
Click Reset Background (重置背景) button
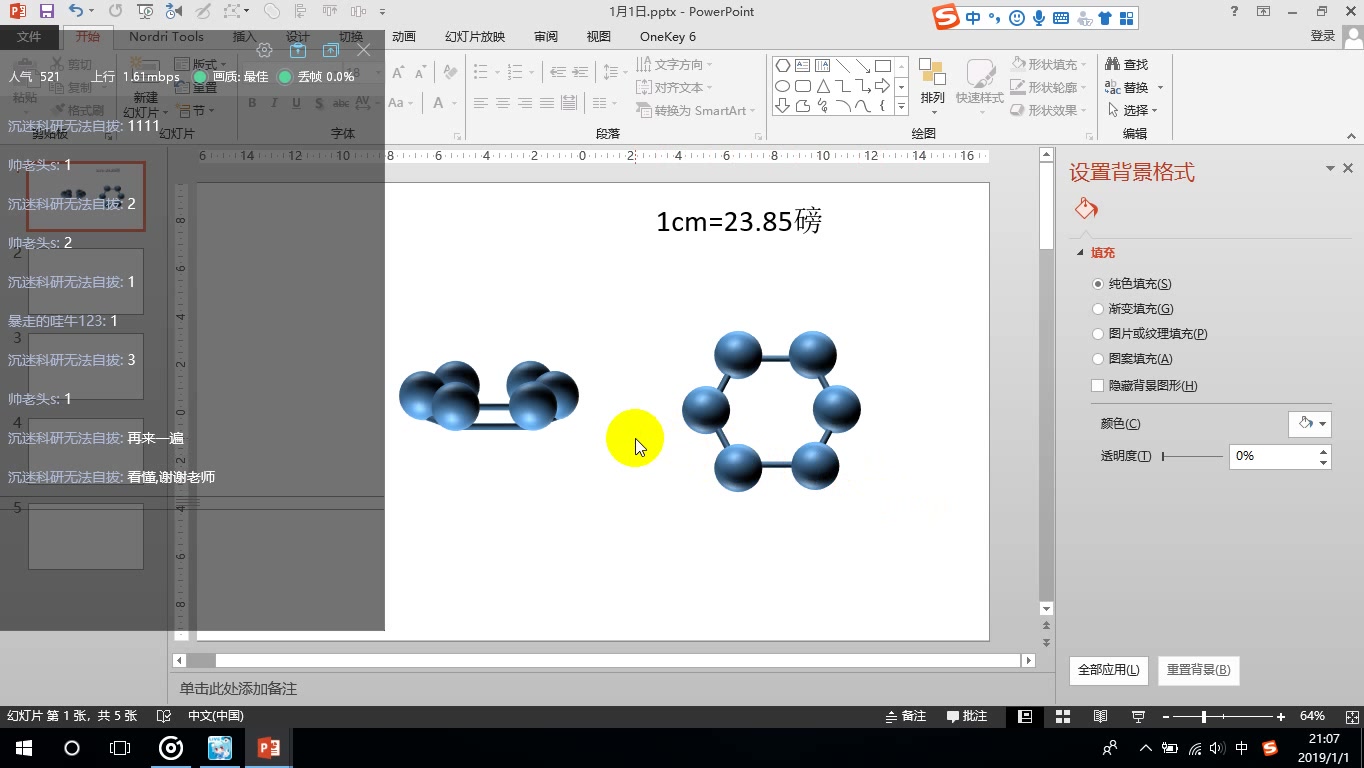1198,670
